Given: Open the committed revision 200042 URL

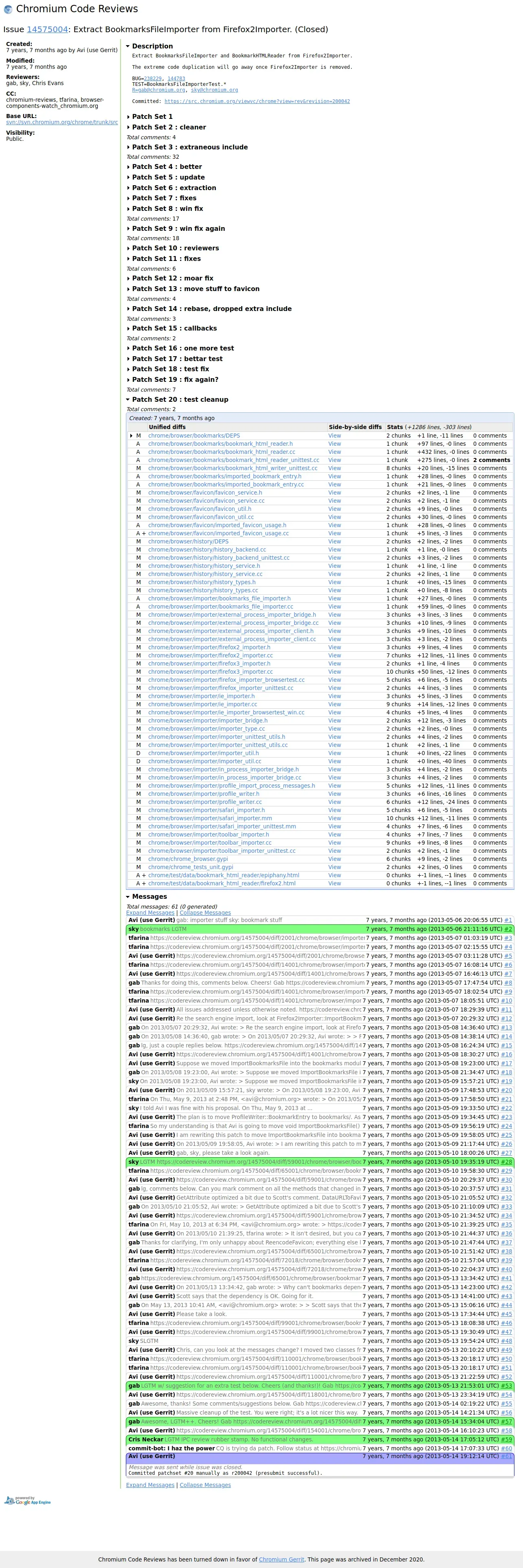Looking at the screenshot, I should (257, 102).
